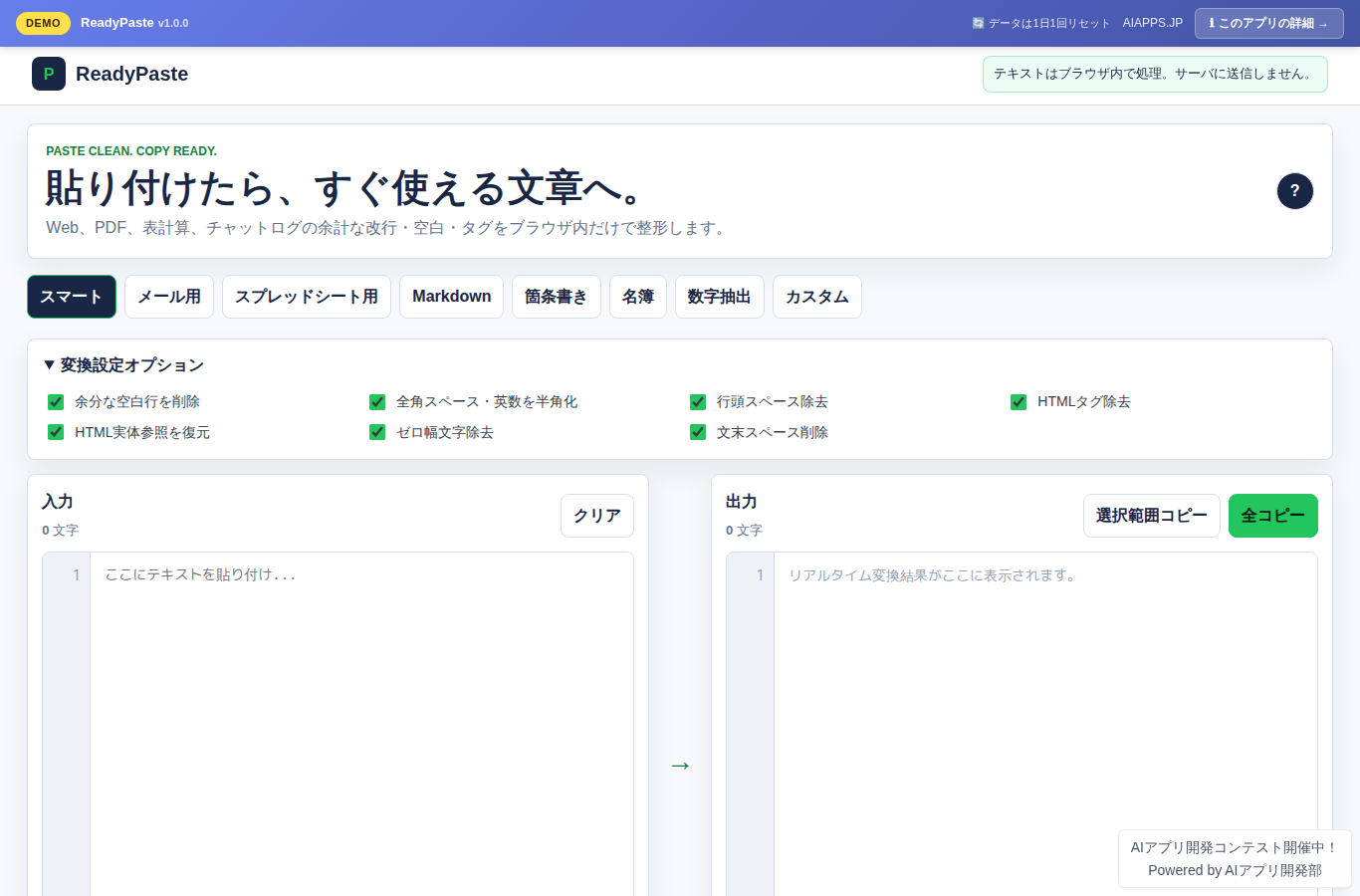Image resolution: width=1360 pixels, height=896 pixels.
Task: Click the green arrow between input and output
Action: (x=680, y=765)
